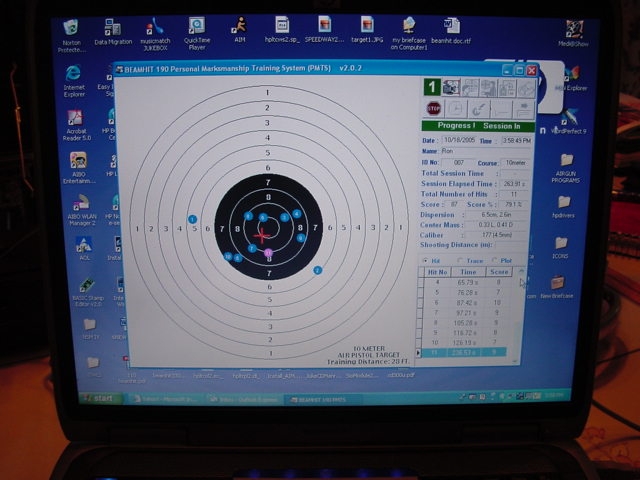
Task: Click the Dispersion value field
Action: click(496, 215)
